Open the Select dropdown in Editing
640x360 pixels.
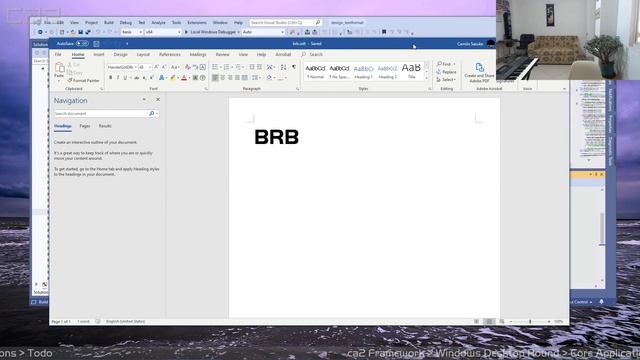tap(446, 80)
